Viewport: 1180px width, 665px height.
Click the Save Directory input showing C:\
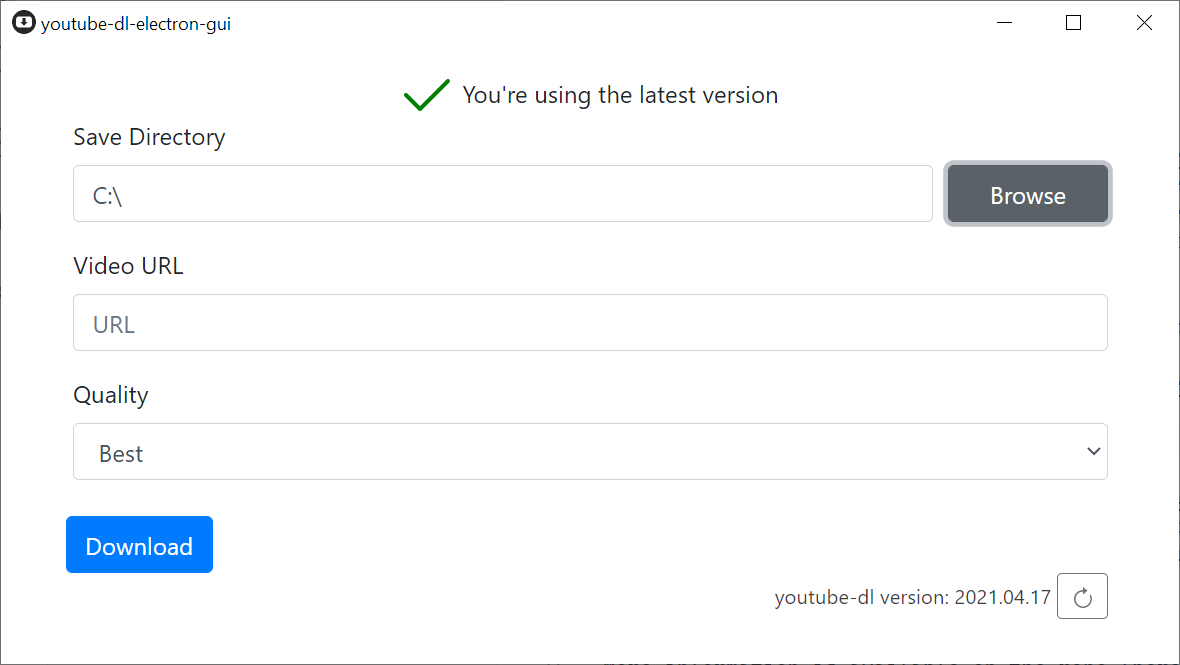500,194
